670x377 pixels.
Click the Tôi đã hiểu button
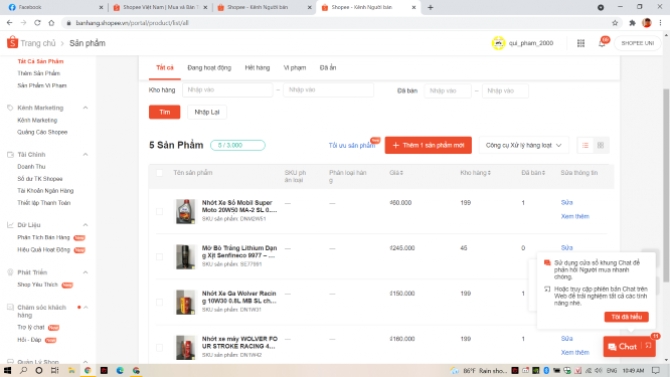coord(626,317)
